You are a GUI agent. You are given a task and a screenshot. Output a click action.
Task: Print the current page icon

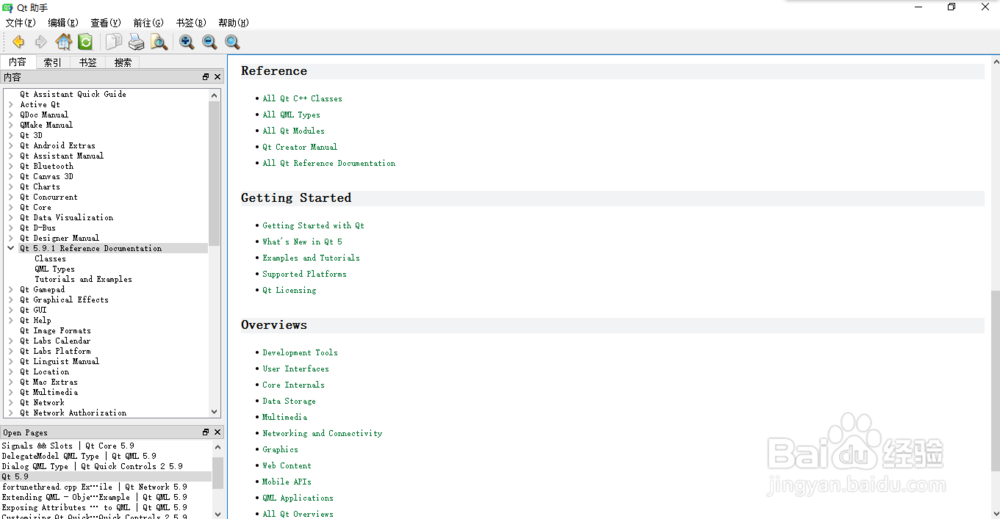tap(136, 42)
